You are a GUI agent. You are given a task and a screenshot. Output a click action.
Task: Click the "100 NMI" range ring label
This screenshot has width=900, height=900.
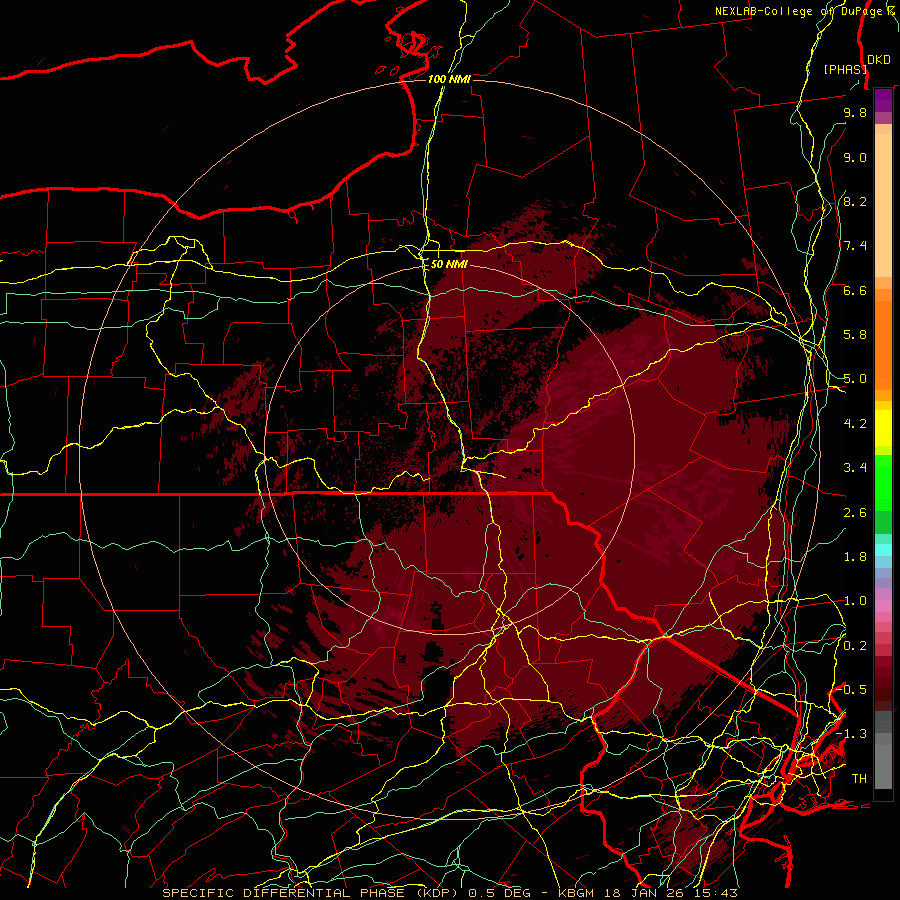point(449,79)
